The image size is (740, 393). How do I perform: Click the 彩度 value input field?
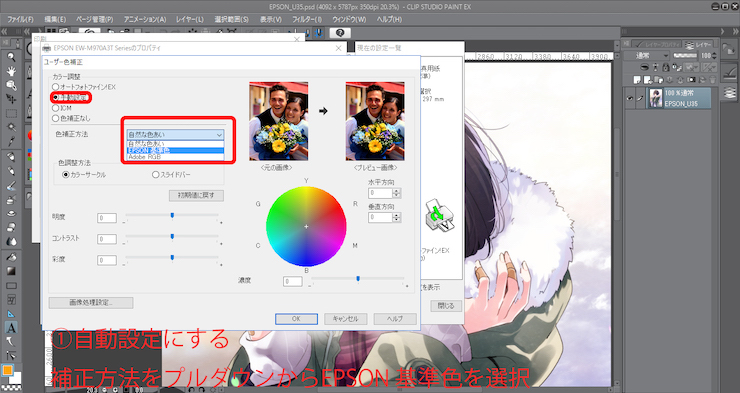click(107, 260)
